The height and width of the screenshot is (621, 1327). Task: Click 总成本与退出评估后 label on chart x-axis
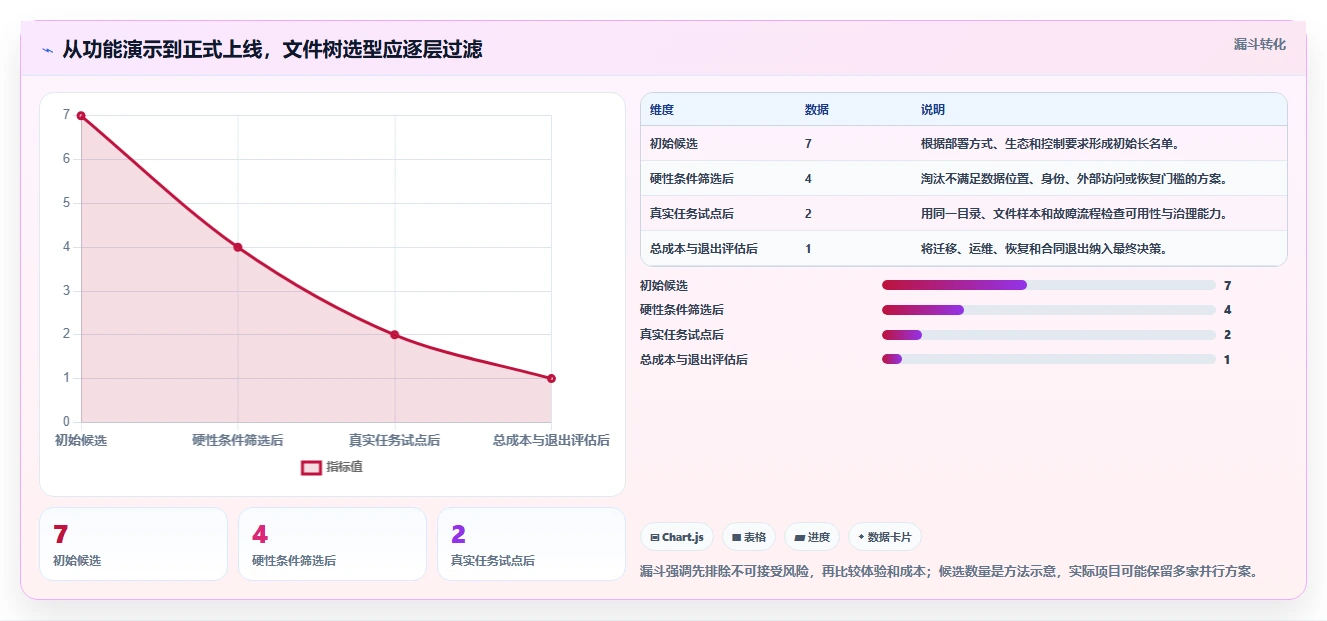(x=551, y=440)
